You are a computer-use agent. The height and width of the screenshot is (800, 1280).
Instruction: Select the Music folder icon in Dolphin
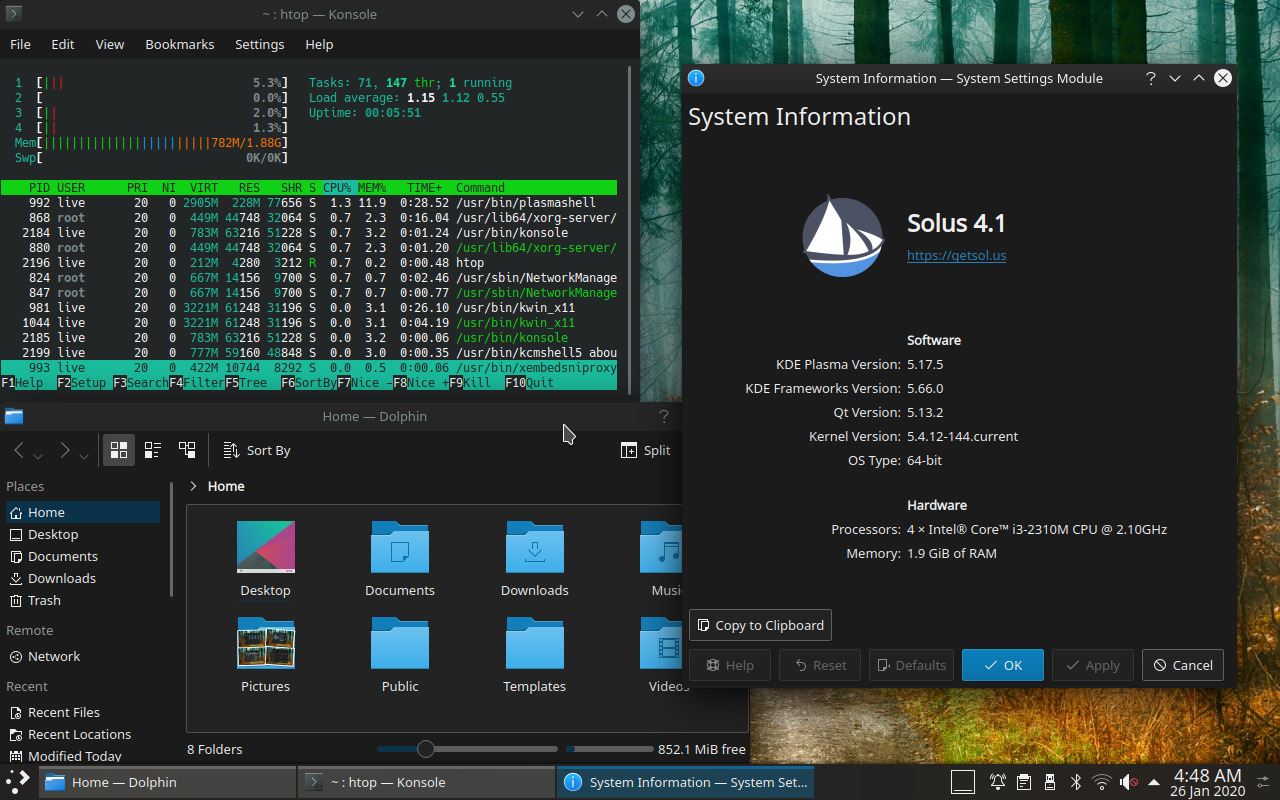(661, 547)
